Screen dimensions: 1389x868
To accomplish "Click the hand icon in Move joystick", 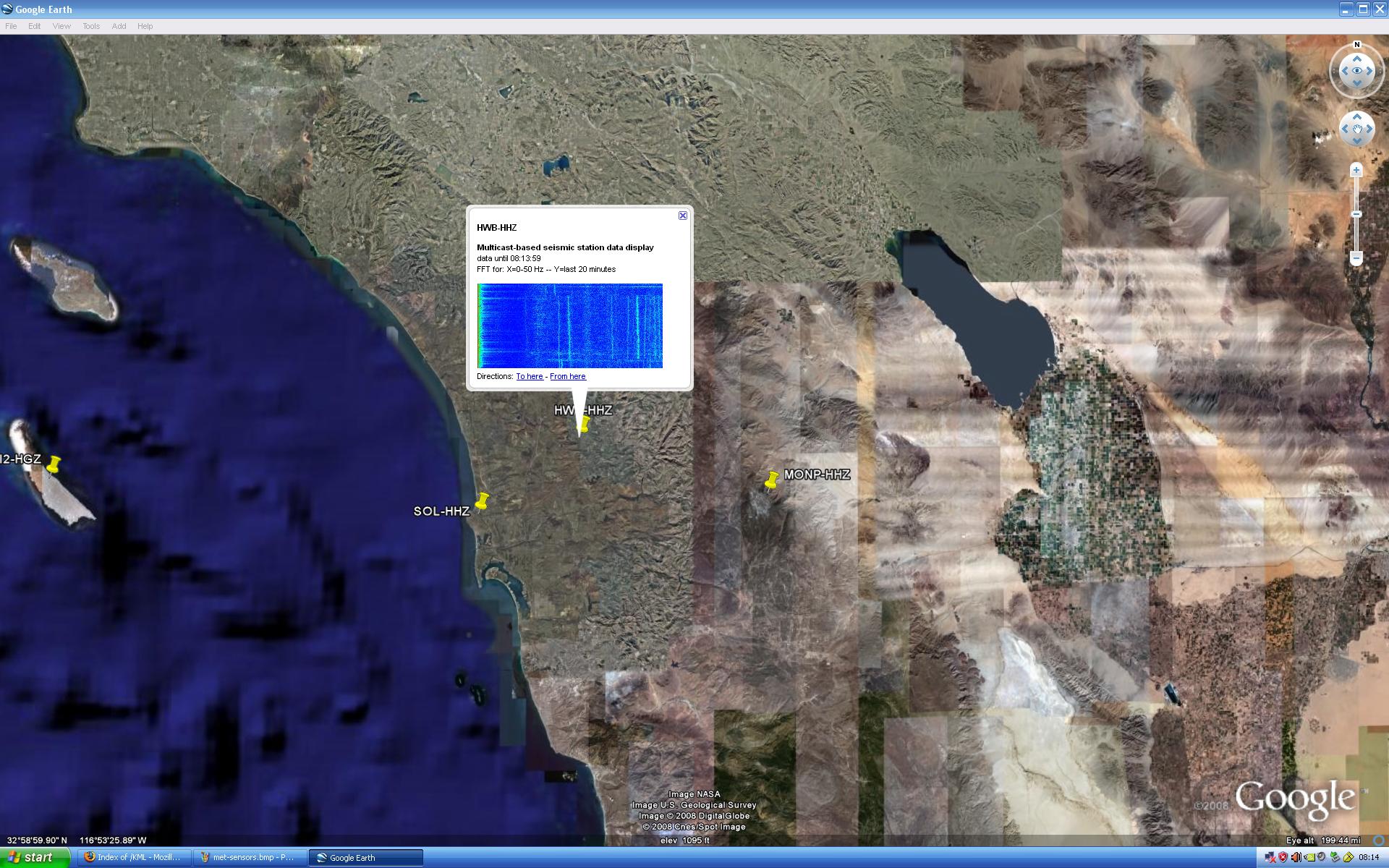I will point(1357,129).
